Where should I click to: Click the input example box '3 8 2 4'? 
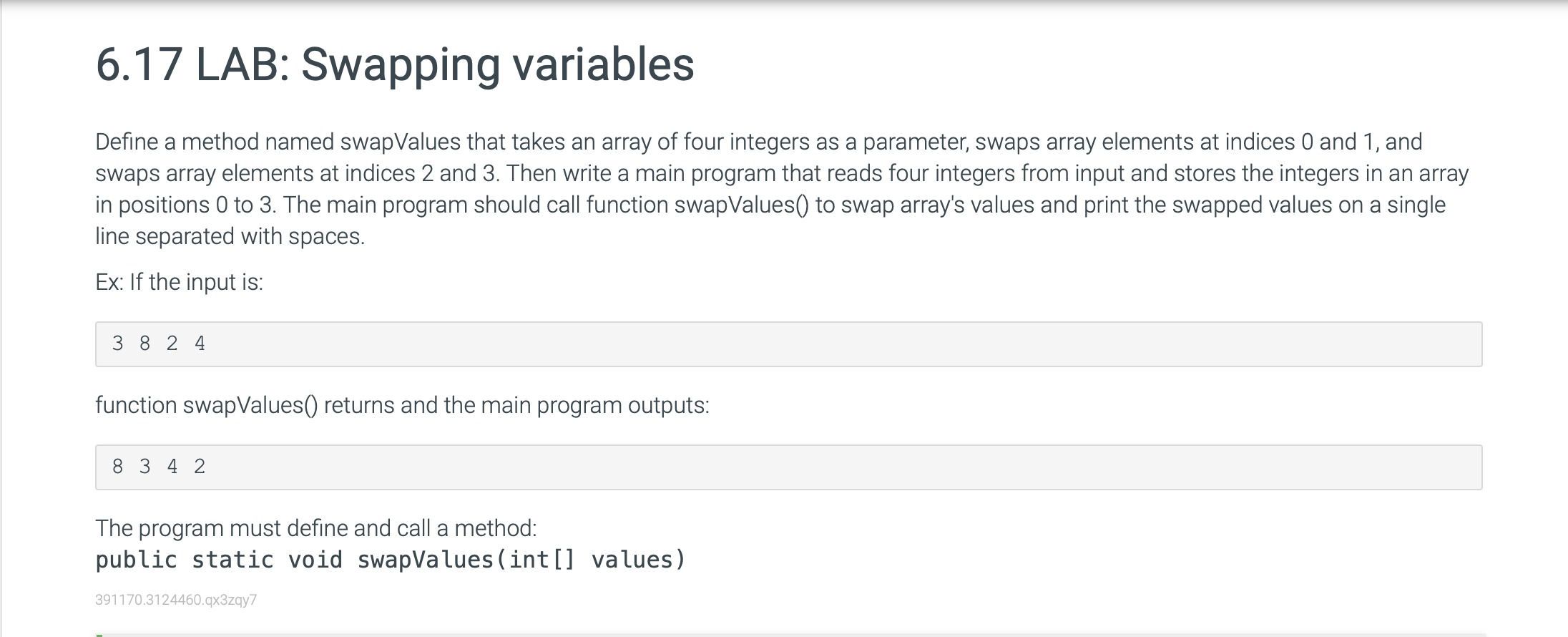[788, 344]
